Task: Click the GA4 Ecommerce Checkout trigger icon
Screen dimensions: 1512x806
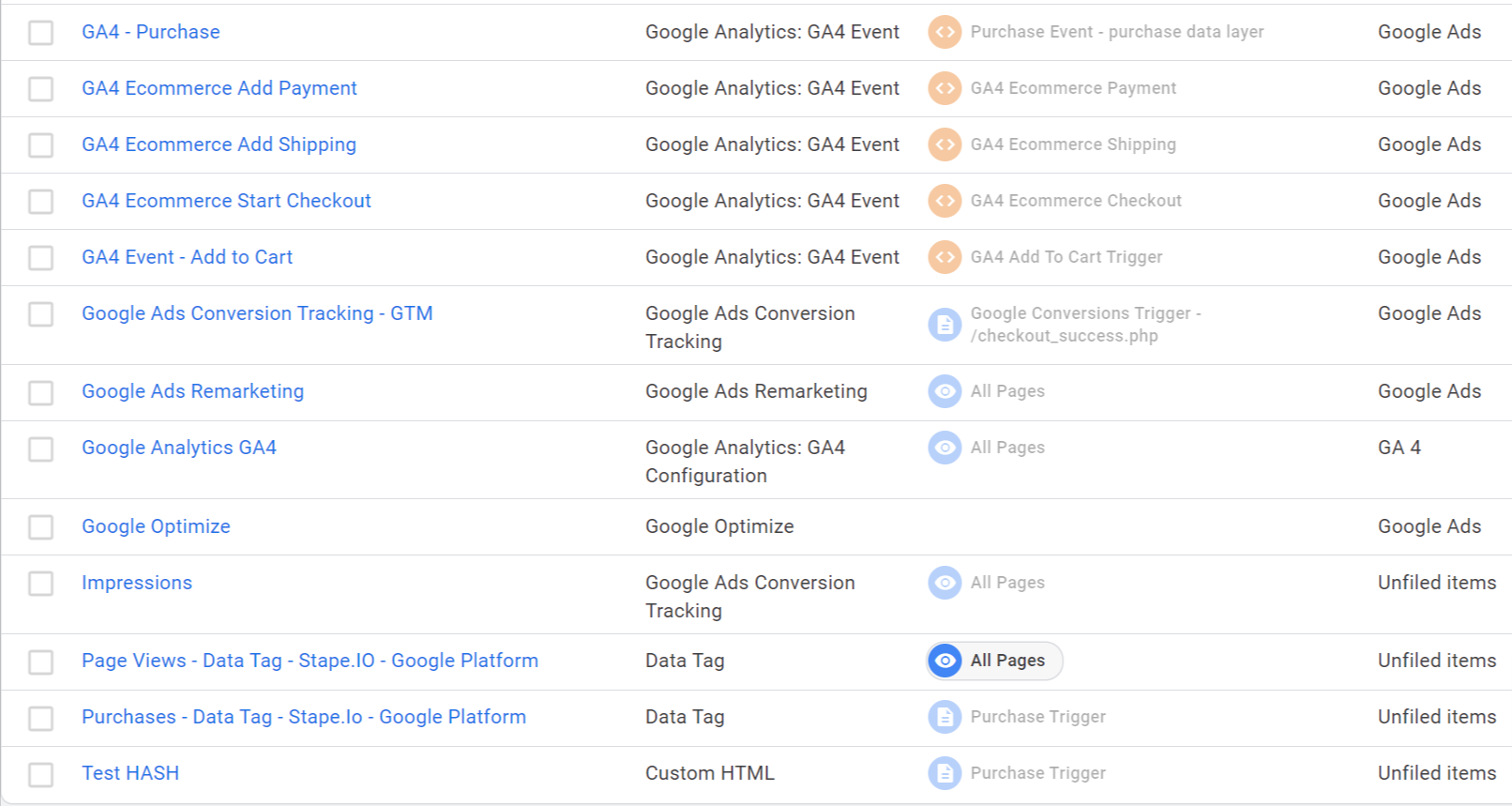Action: (x=945, y=201)
